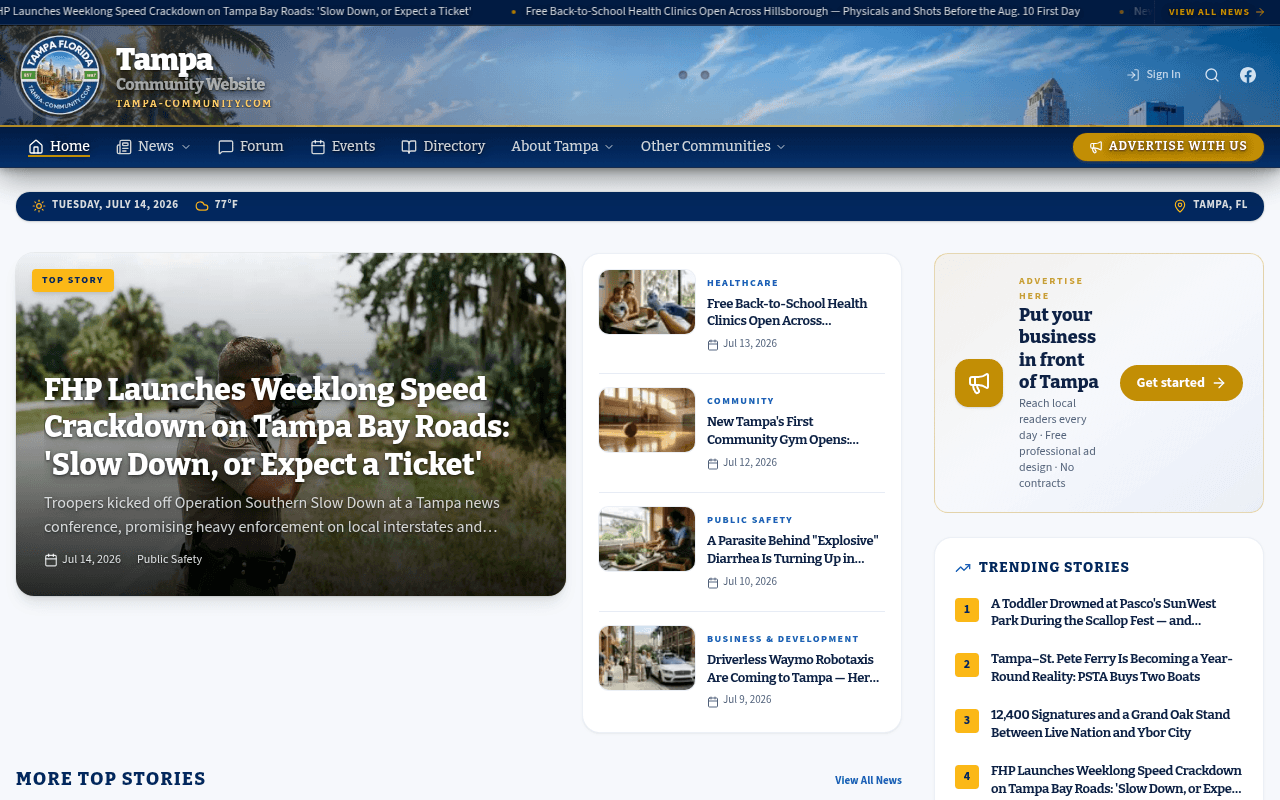Click calendar icon next to Jul 9, 2026
The width and height of the screenshot is (1280, 800).
click(x=713, y=701)
